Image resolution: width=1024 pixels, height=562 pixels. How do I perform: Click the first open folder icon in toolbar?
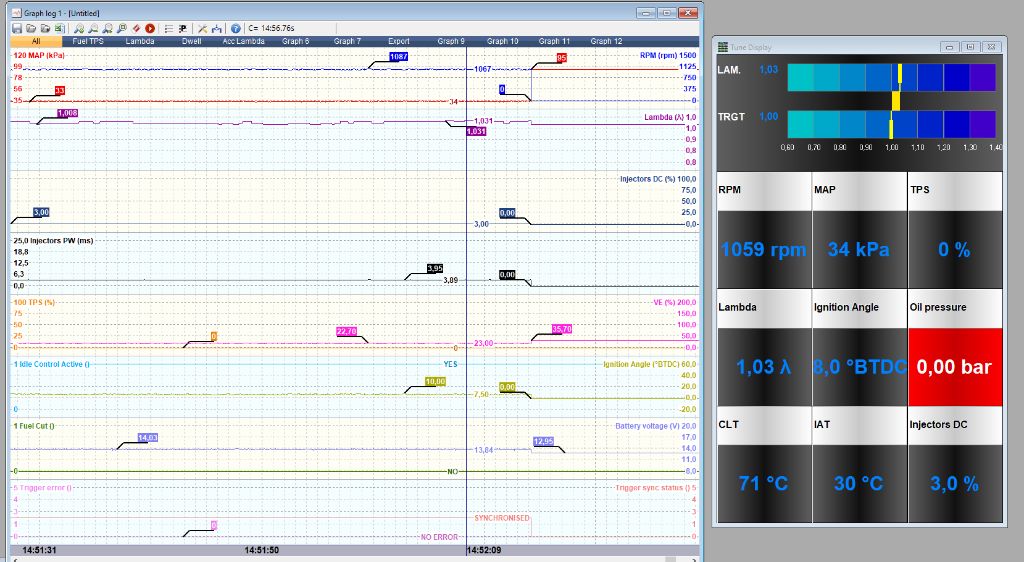tap(32, 29)
